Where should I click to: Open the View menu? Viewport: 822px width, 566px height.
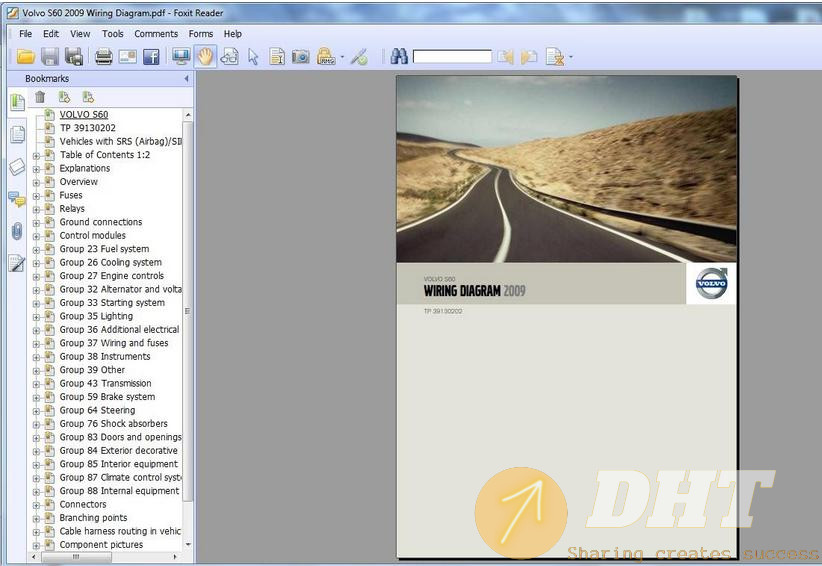click(x=80, y=34)
